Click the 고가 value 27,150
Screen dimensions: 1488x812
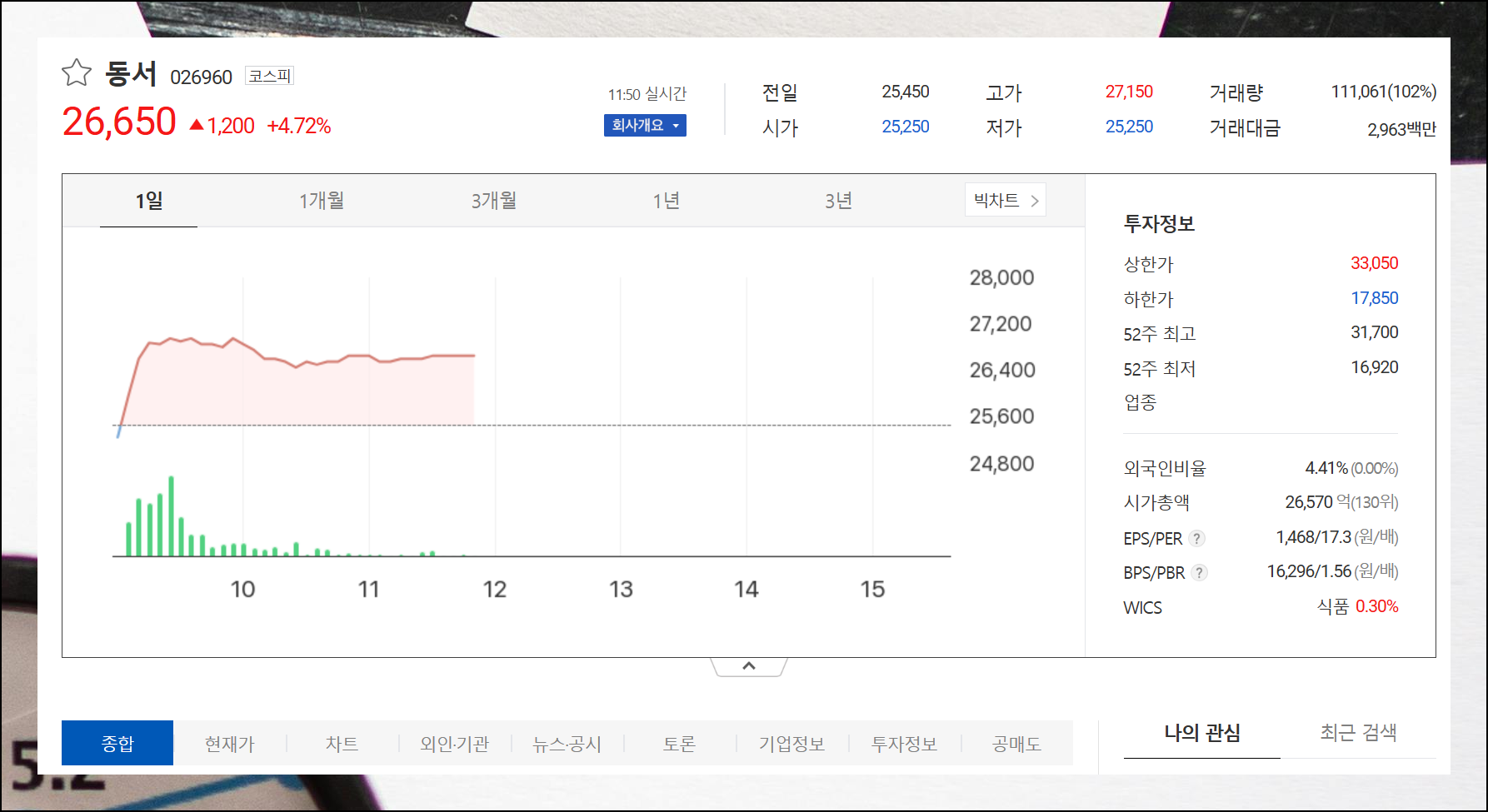pos(1130,92)
